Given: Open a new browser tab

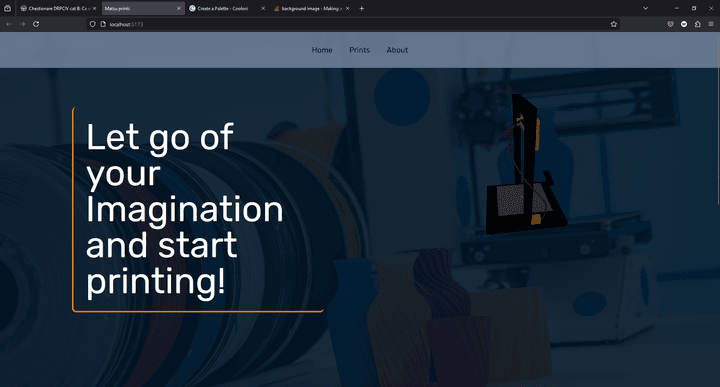Looking at the screenshot, I should pos(361,8).
